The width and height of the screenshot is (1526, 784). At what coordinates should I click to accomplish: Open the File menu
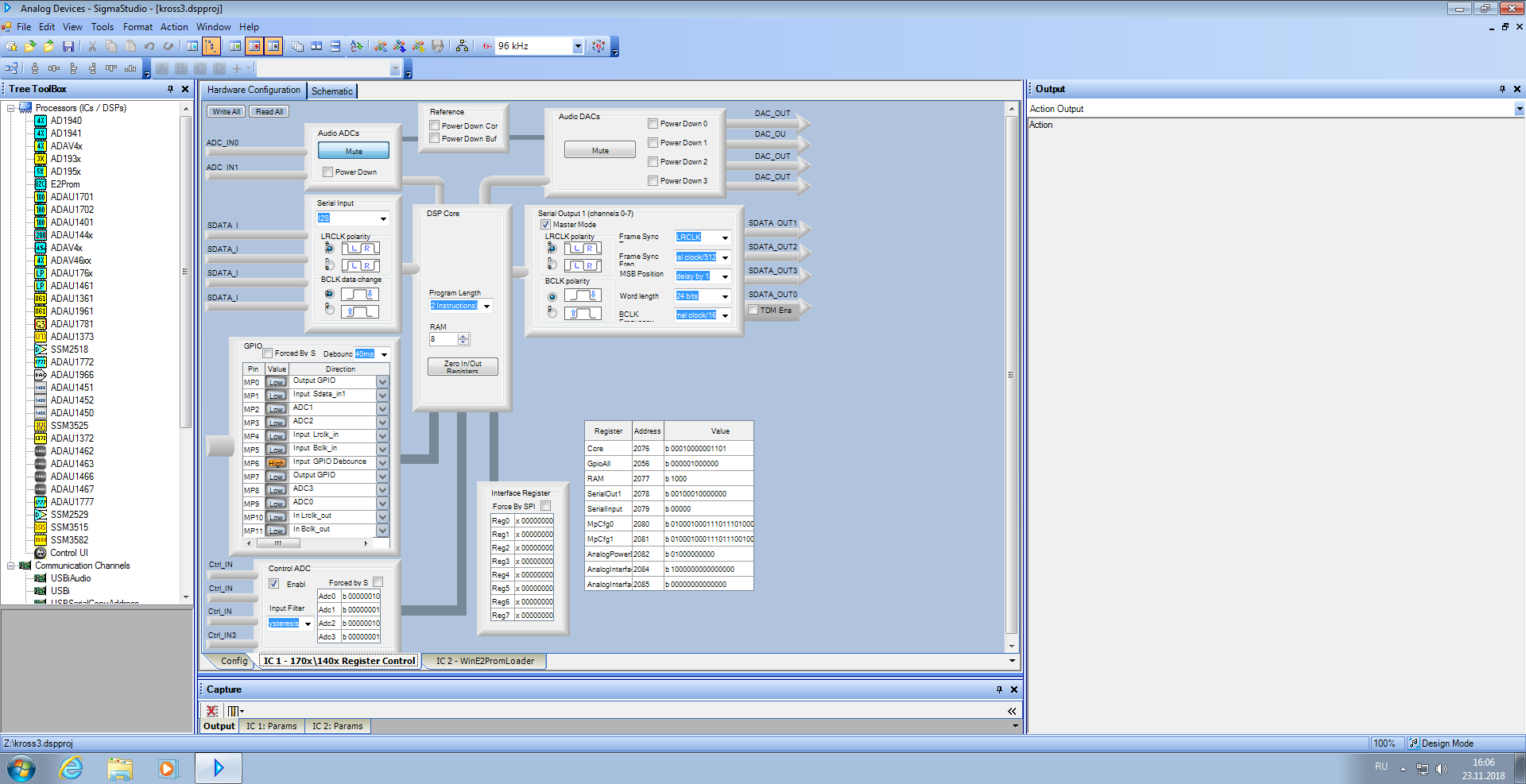[24, 27]
